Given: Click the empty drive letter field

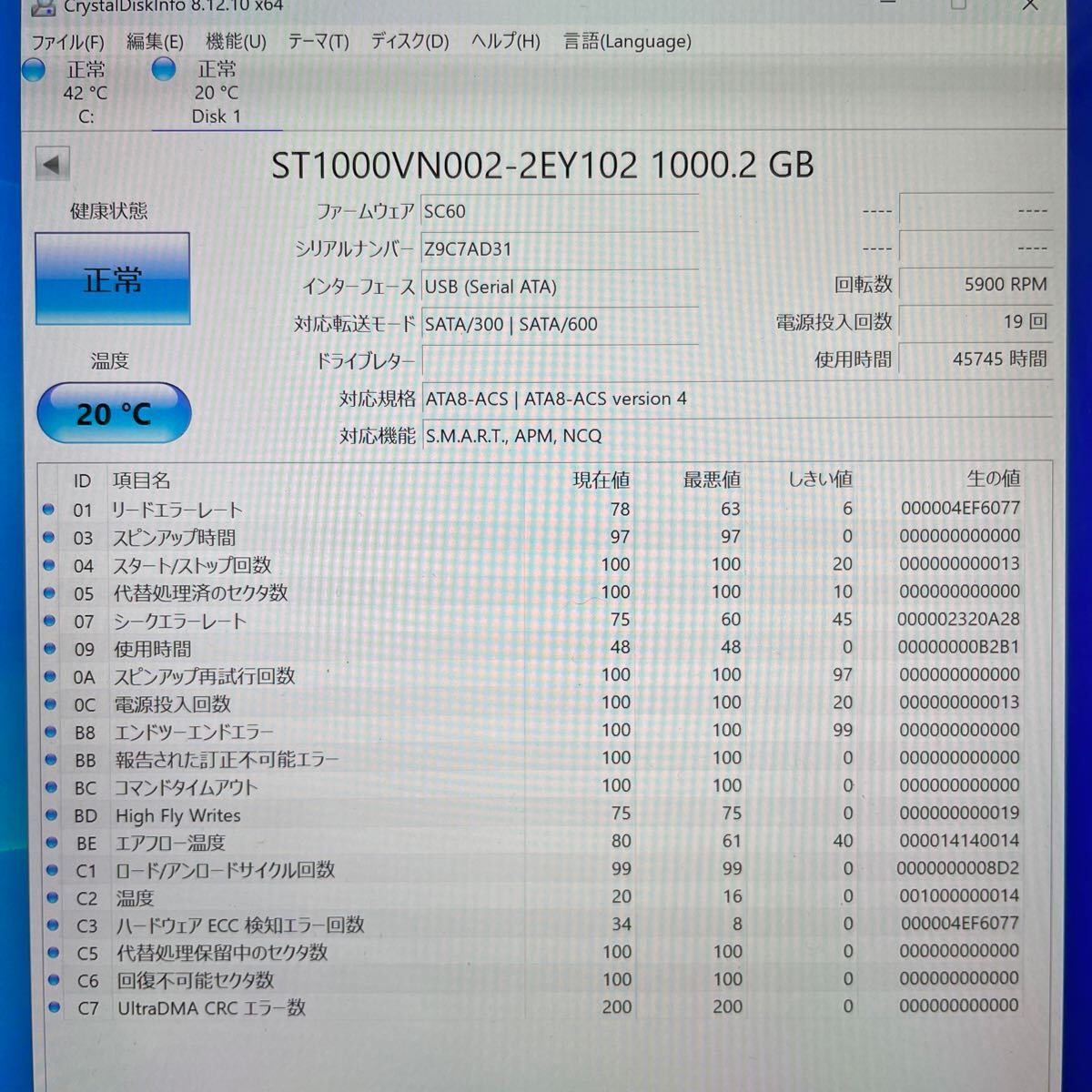Looking at the screenshot, I should point(560,361).
